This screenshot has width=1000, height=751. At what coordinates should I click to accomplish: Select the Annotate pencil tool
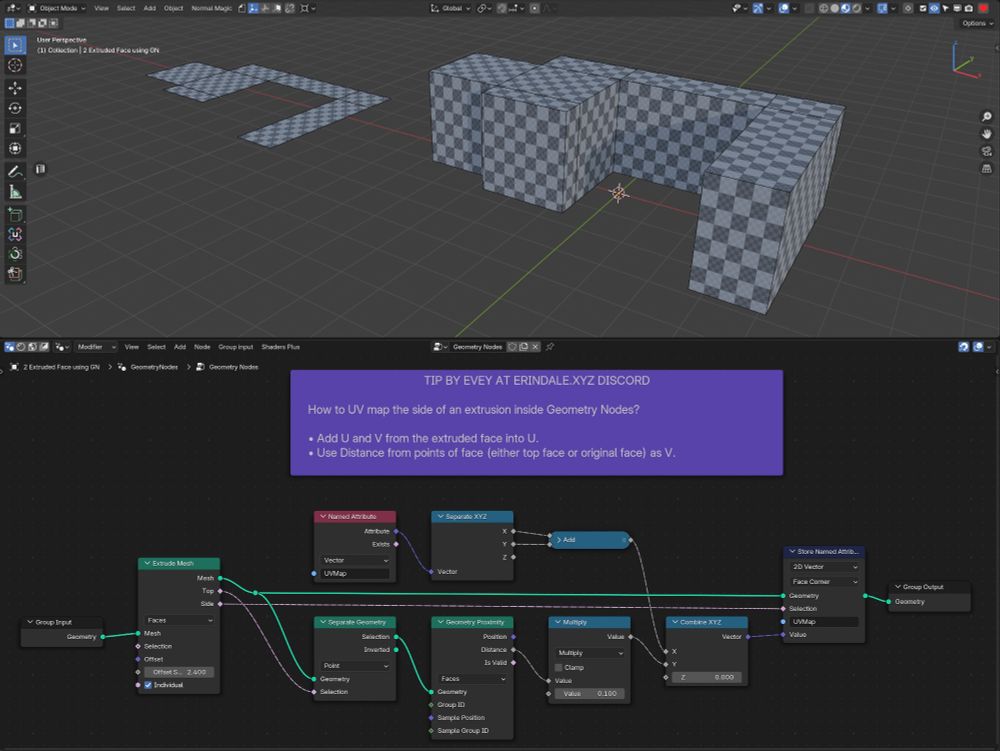[15, 172]
